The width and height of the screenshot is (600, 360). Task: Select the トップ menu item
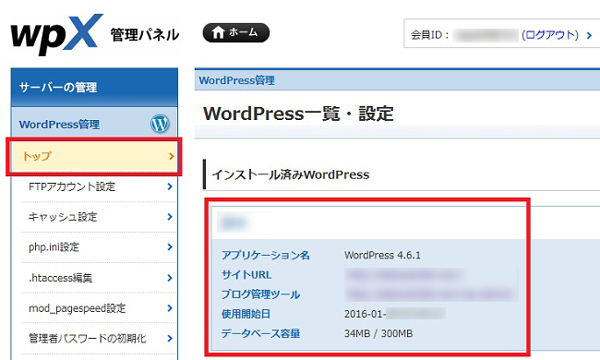pyautogui.click(x=94, y=156)
